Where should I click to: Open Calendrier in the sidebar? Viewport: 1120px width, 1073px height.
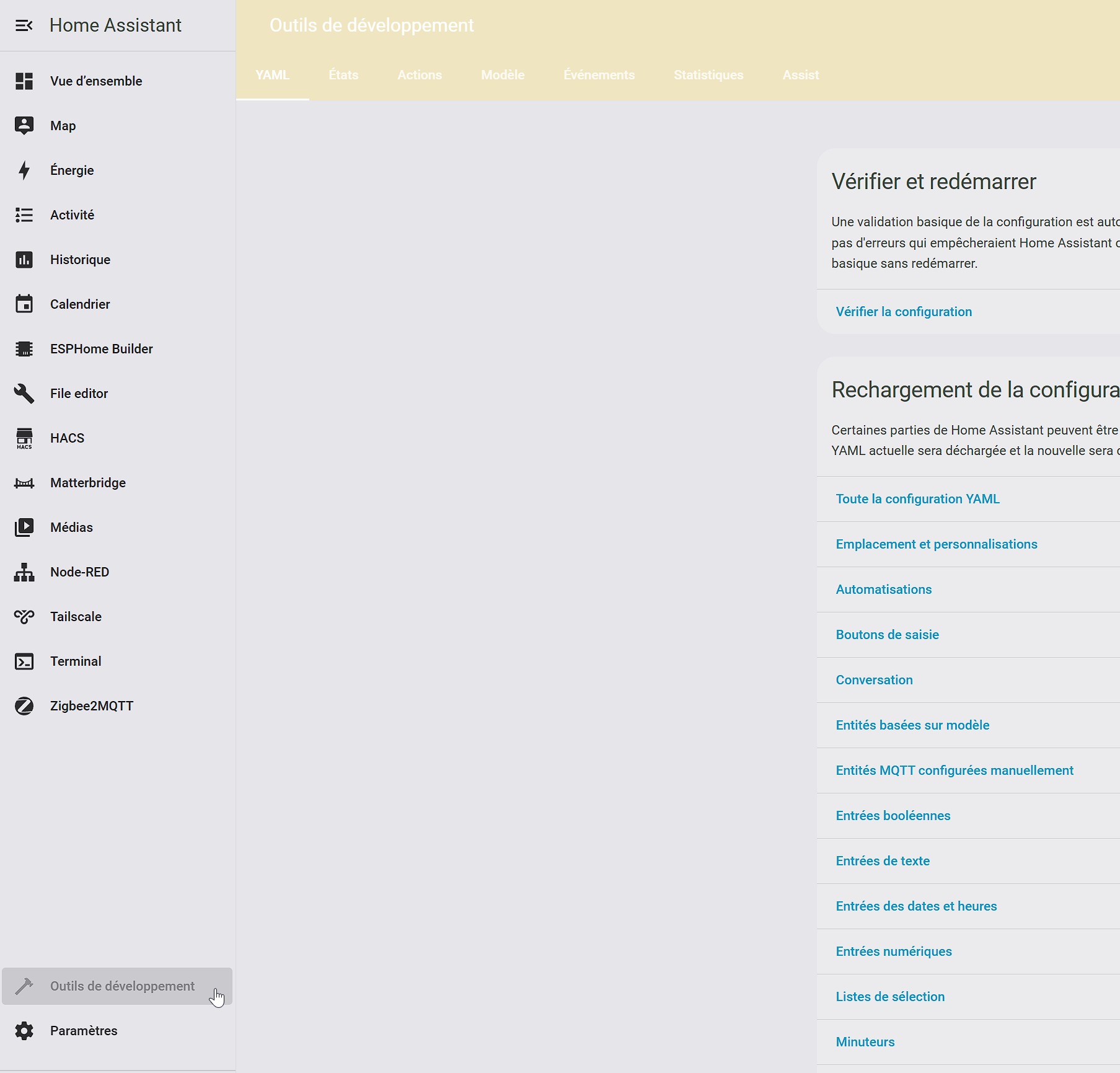point(80,304)
